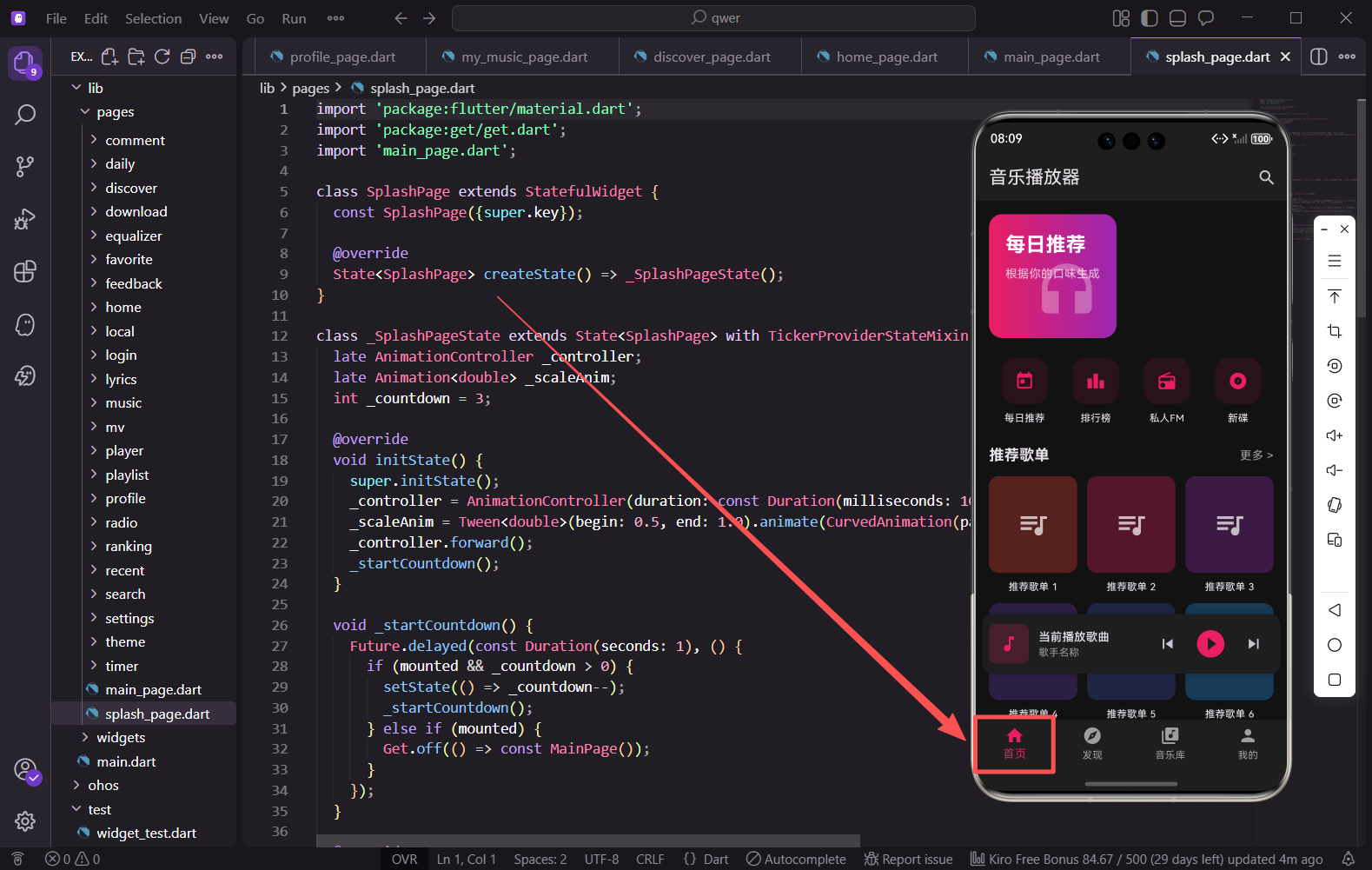Open the Kiro ghost panel icon
Screen dimensions: 1372x870
point(25,324)
